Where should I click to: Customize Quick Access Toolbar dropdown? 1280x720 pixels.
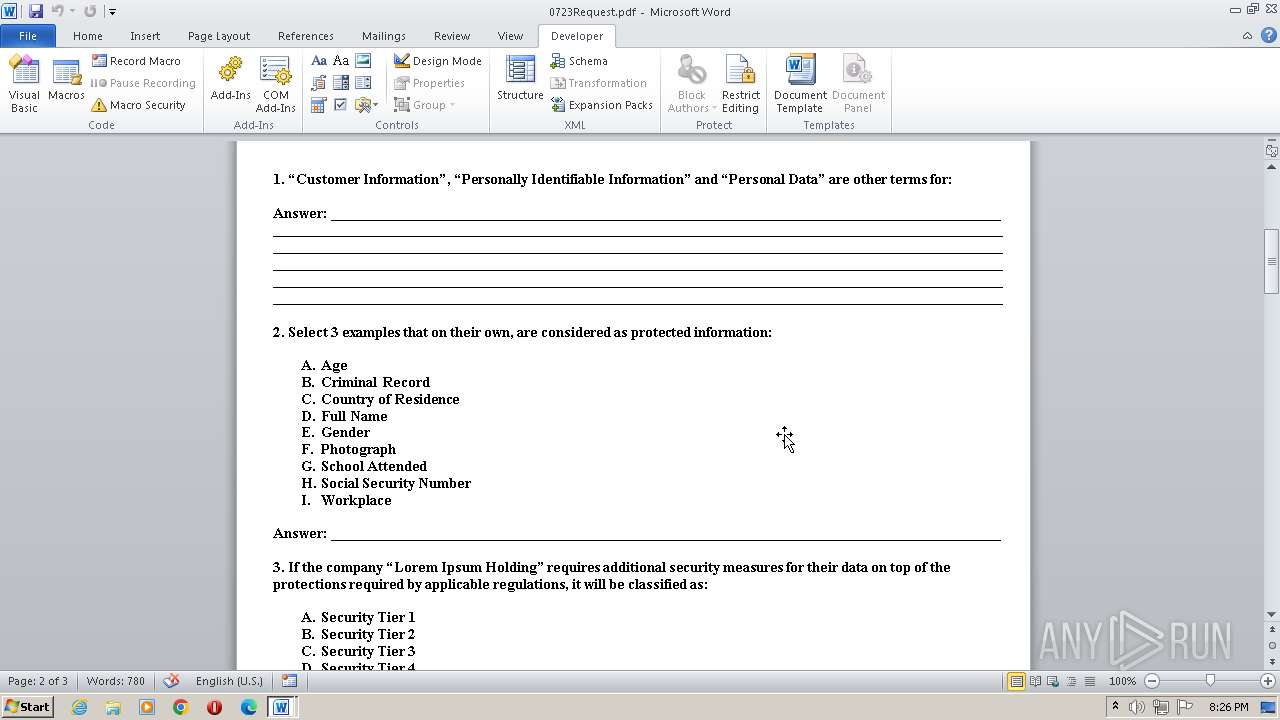[112, 12]
